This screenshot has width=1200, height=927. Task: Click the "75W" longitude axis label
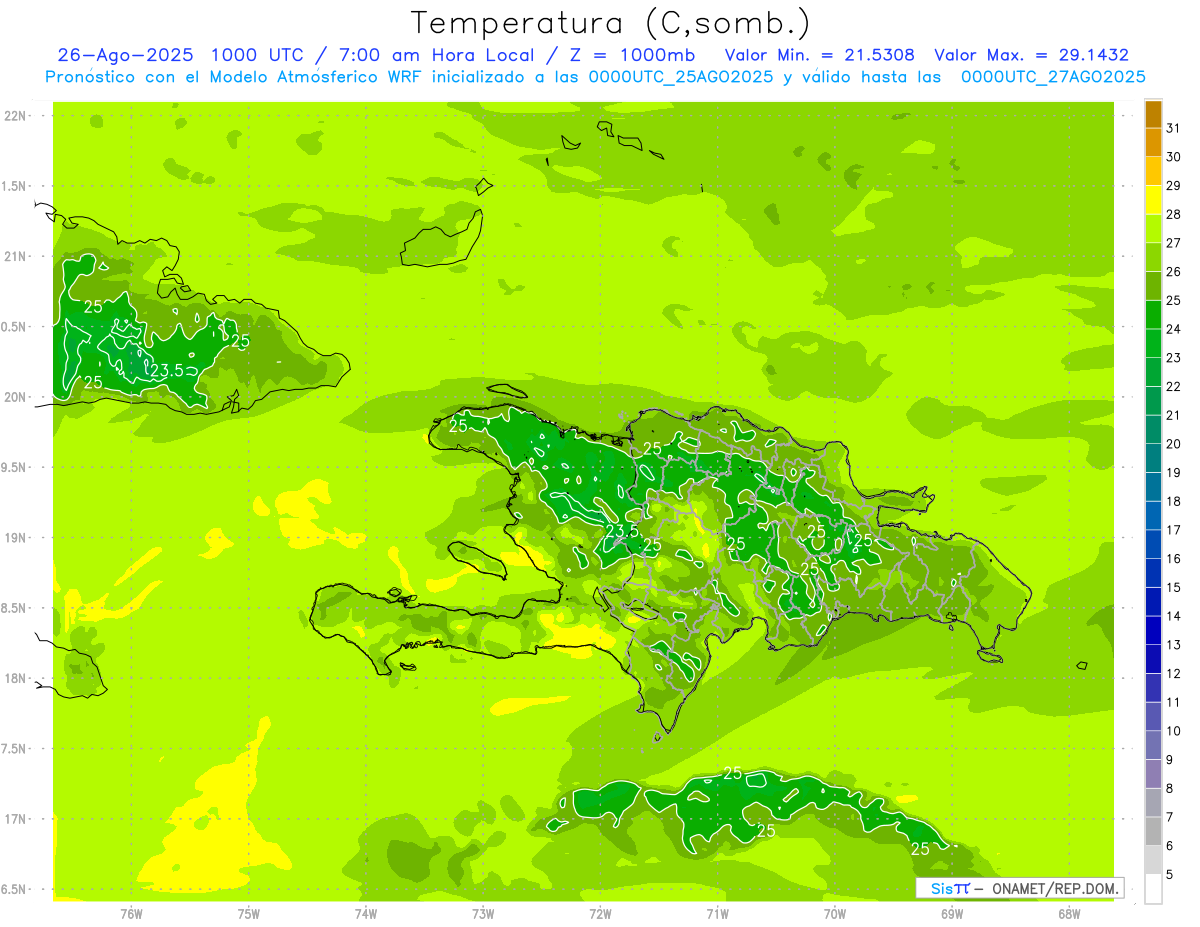[249, 913]
